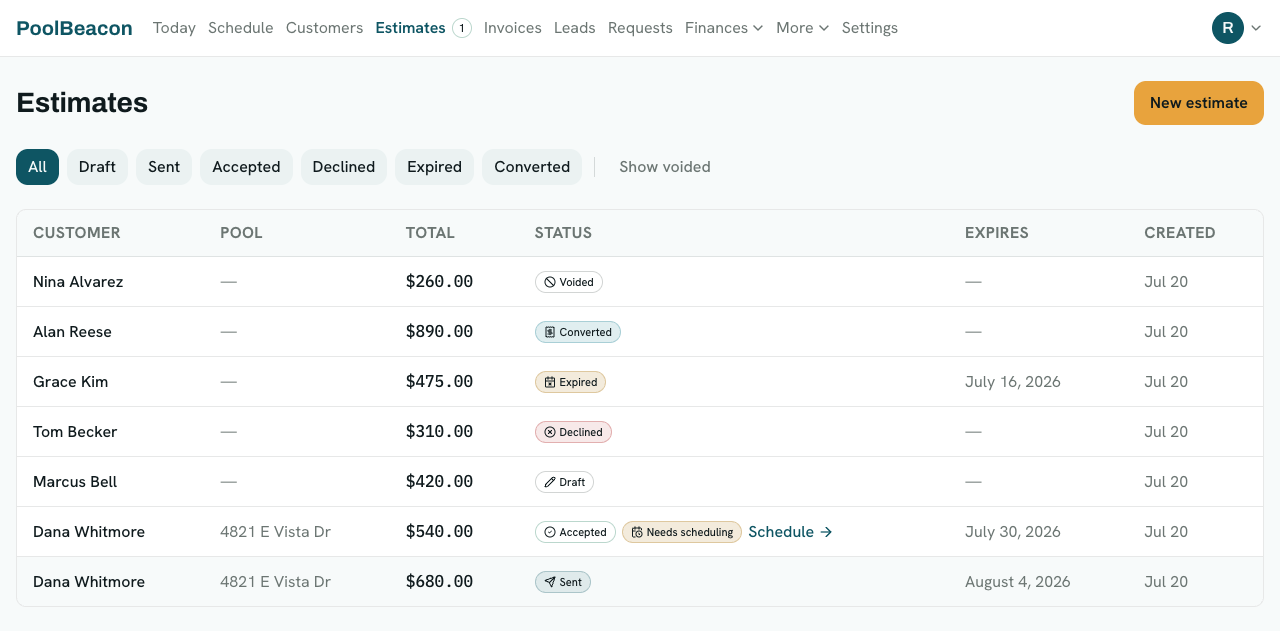Click the CUSTOMER column header
Image resolution: width=1280 pixels, height=631 pixels.
[x=76, y=233]
